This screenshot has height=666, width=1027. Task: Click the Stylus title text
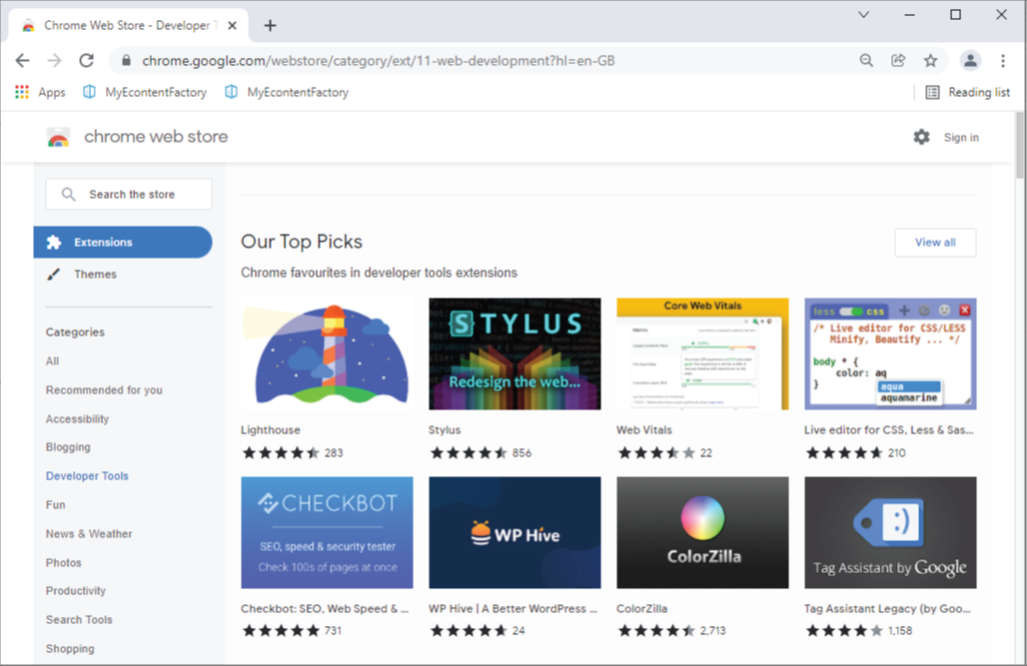(445, 430)
